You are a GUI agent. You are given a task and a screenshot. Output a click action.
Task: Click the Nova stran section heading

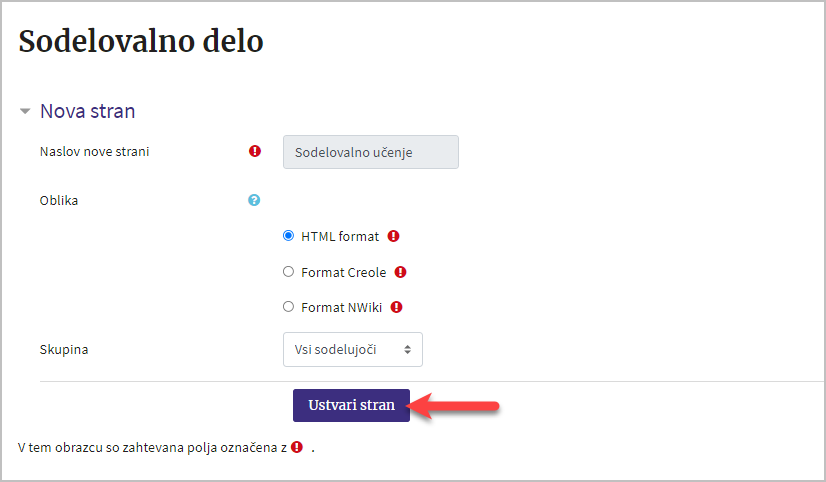tap(87, 111)
